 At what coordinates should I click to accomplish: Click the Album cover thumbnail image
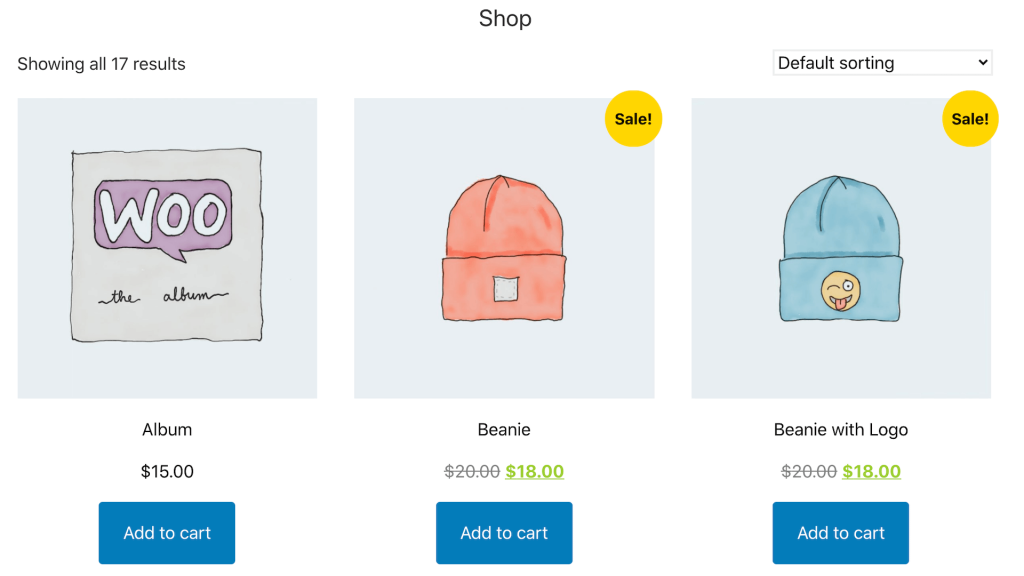coord(166,247)
